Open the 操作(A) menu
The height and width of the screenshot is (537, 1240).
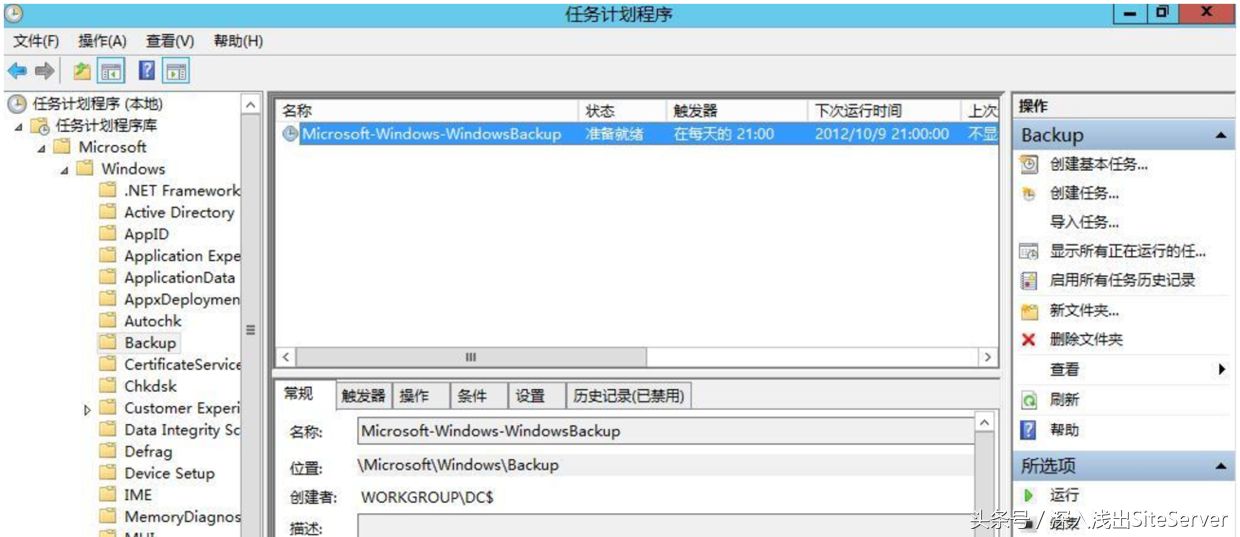tap(102, 41)
